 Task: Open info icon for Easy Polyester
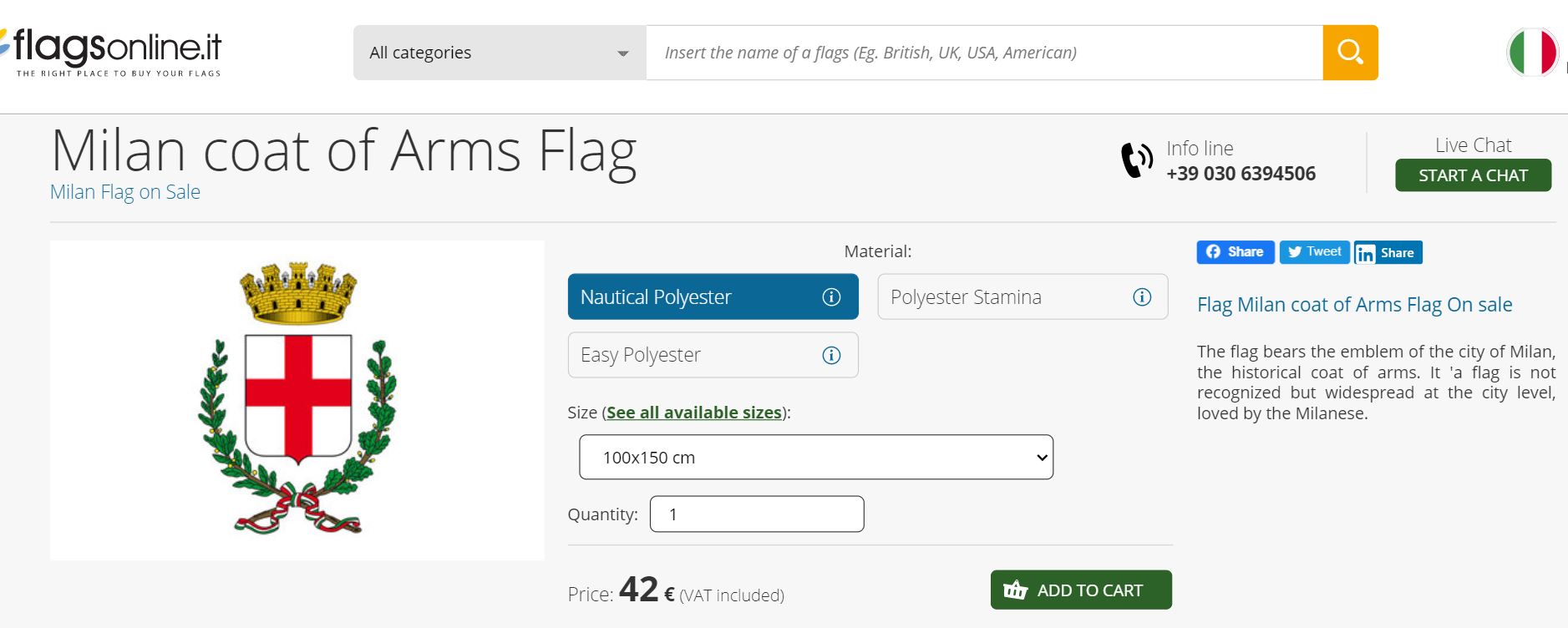tap(830, 356)
